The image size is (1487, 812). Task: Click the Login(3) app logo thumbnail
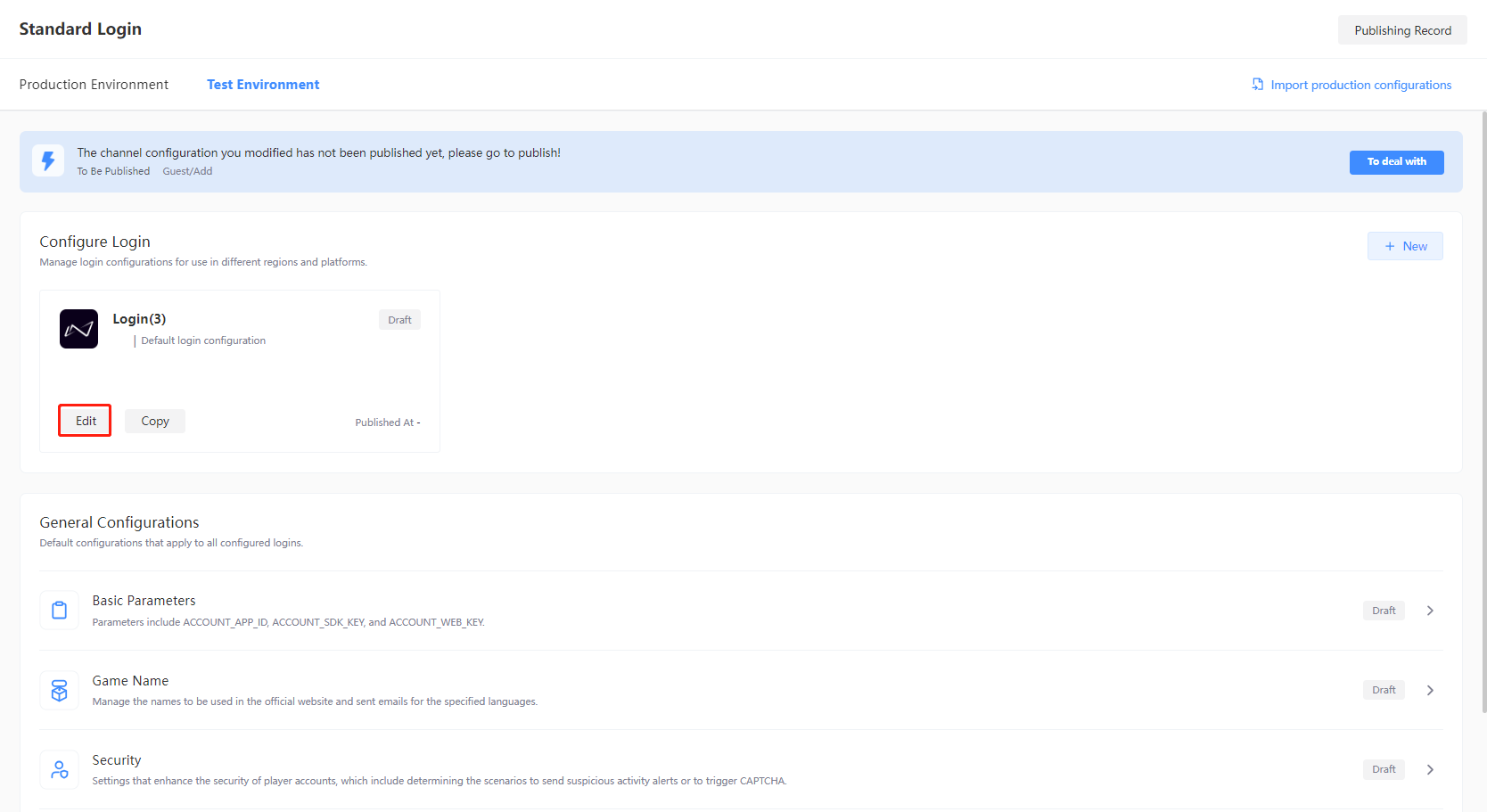coord(78,329)
